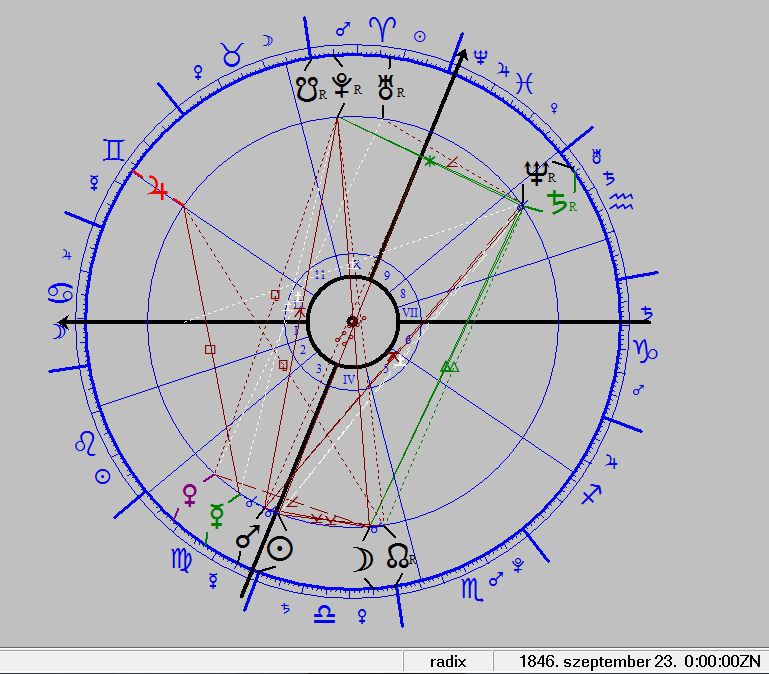Click the retrograde Neptune trident glyph

pyautogui.click(x=538, y=172)
